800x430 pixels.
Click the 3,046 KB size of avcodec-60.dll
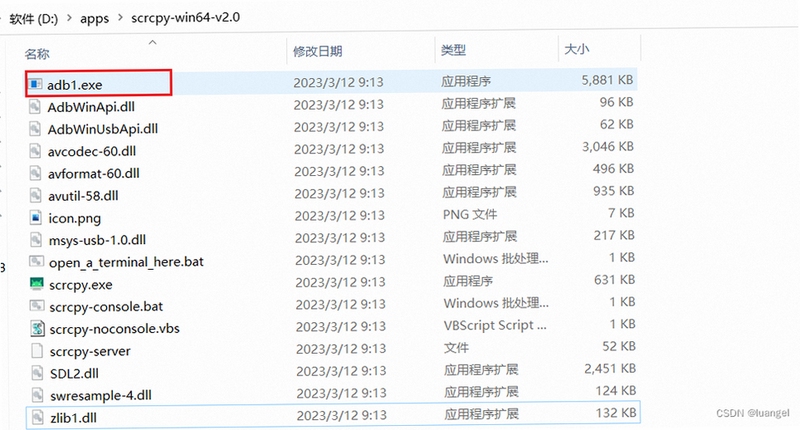click(608, 147)
